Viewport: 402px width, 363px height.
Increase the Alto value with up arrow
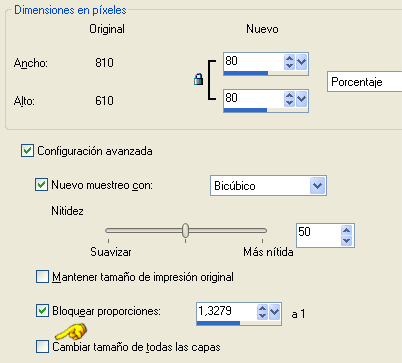pyautogui.click(x=289, y=95)
